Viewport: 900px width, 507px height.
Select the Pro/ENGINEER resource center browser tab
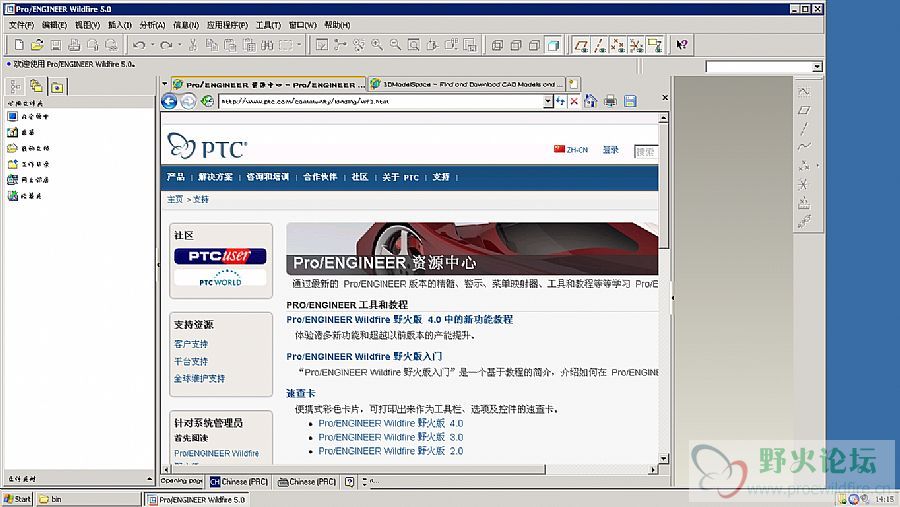269,84
